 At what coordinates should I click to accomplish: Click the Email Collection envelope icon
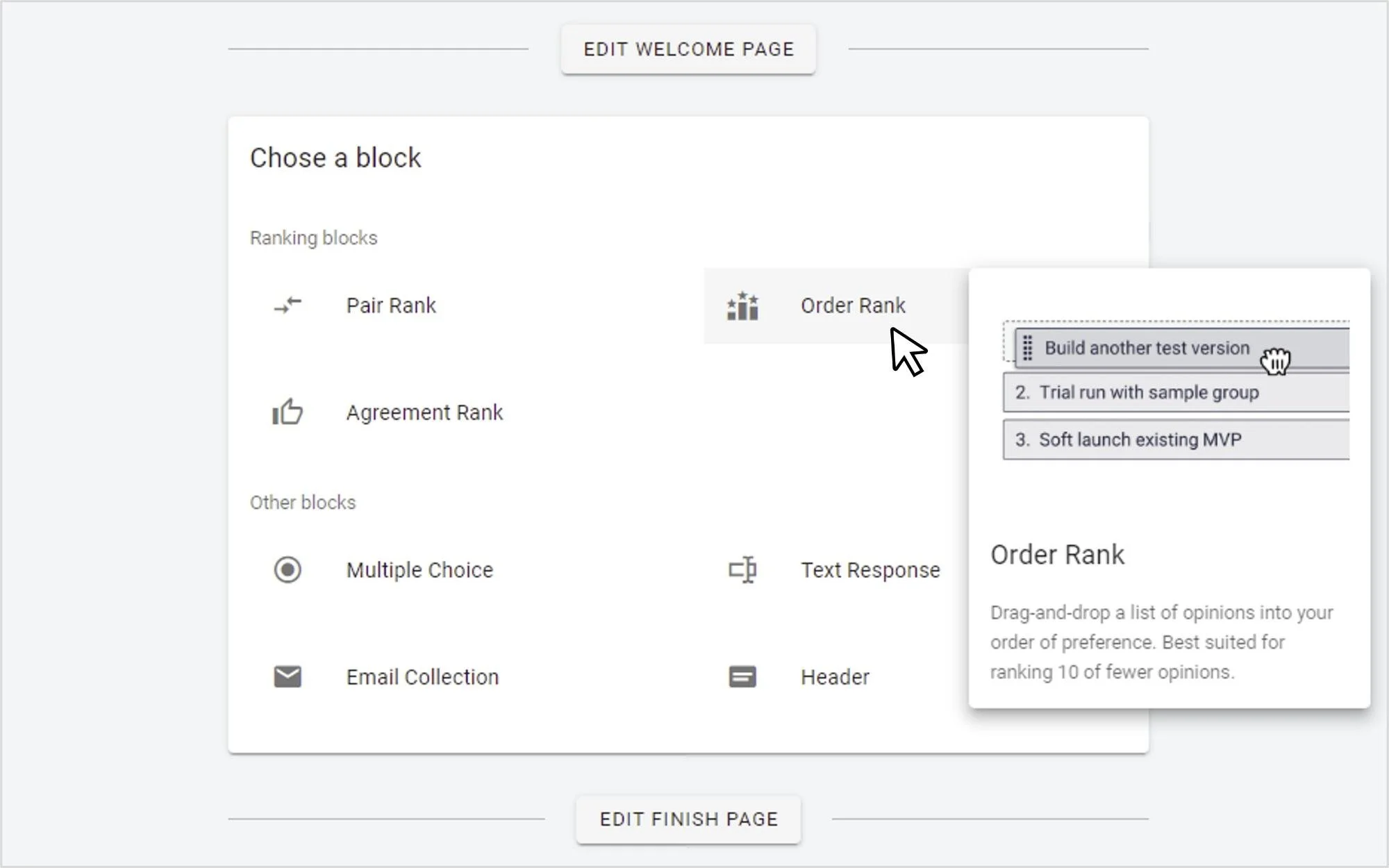[x=288, y=676]
